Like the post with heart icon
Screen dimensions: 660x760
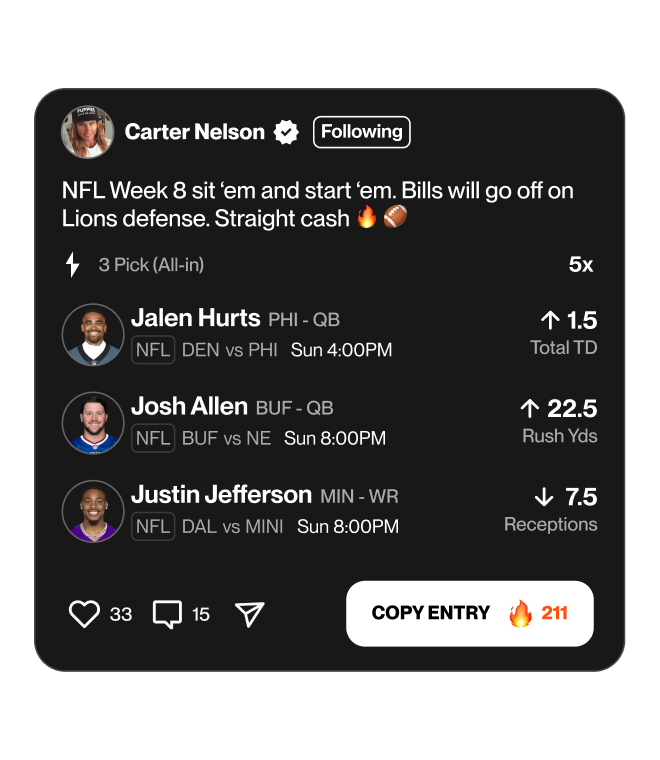84,613
